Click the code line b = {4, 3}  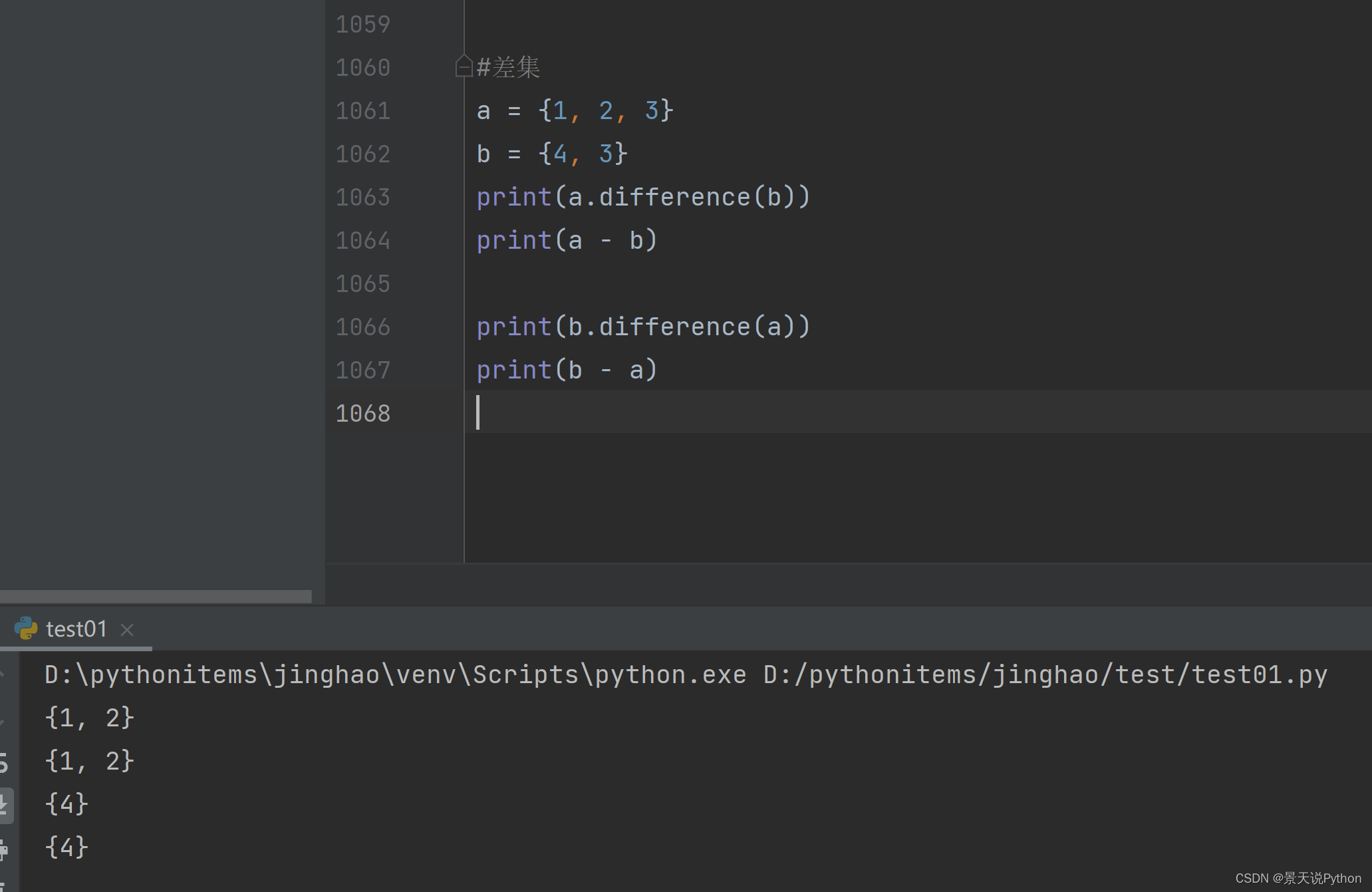552,154
